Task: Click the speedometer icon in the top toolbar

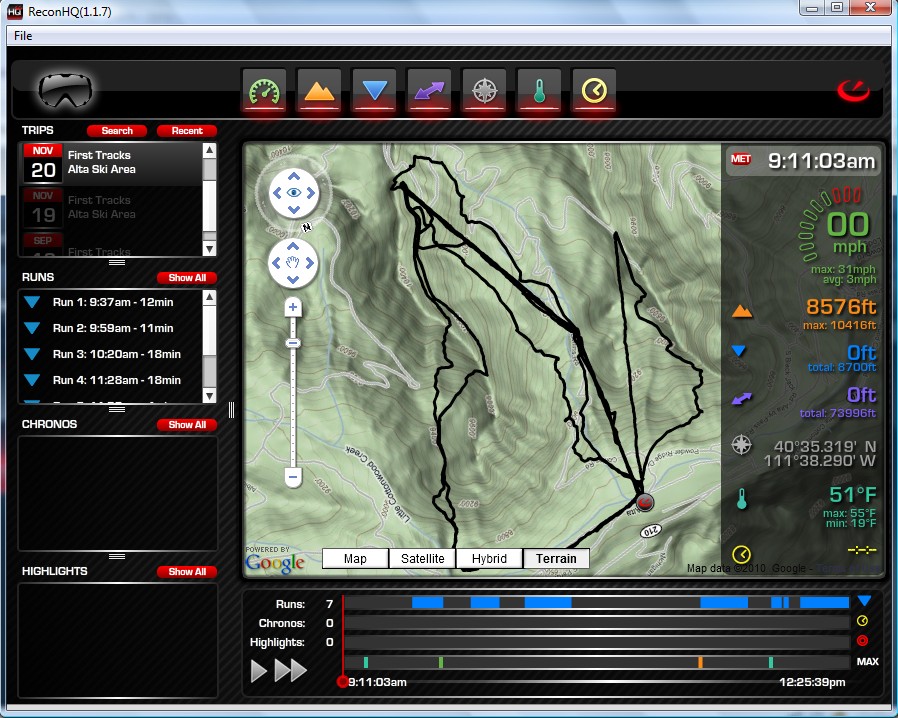Action: click(x=264, y=91)
